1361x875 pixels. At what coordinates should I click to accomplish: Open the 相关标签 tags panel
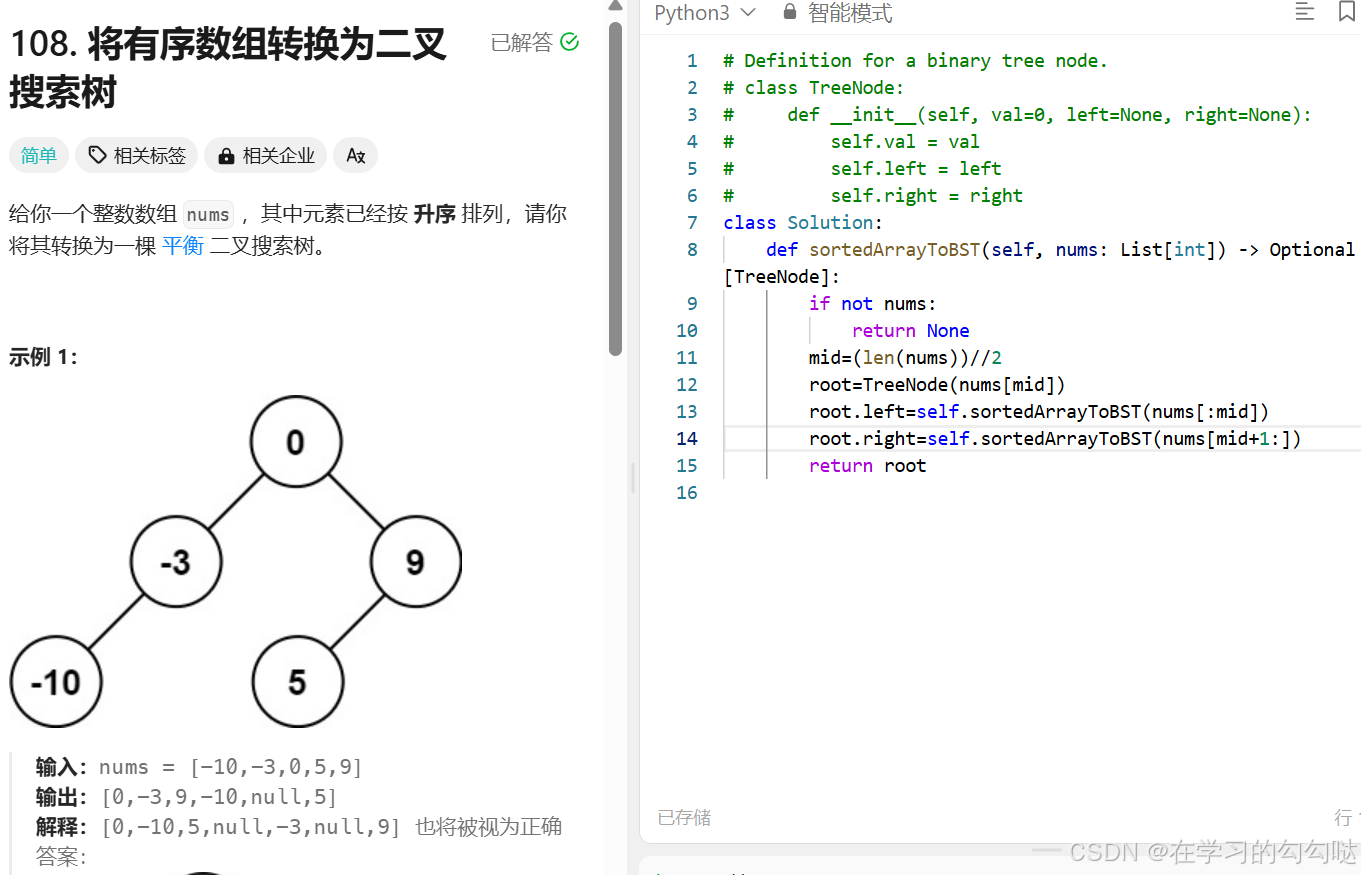point(136,155)
